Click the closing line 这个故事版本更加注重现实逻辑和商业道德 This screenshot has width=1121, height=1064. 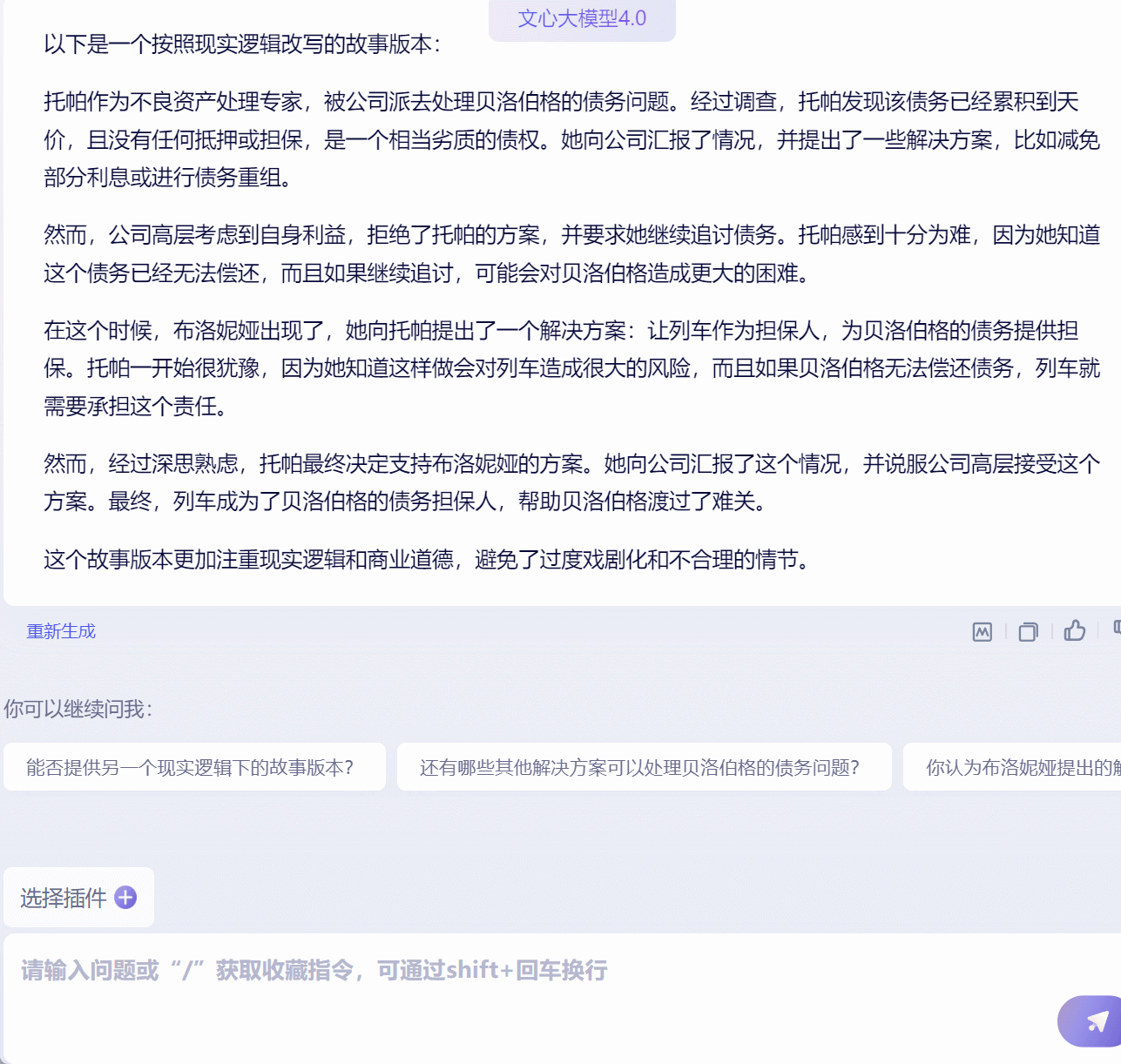pyautogui.click(x=429, y=560)
